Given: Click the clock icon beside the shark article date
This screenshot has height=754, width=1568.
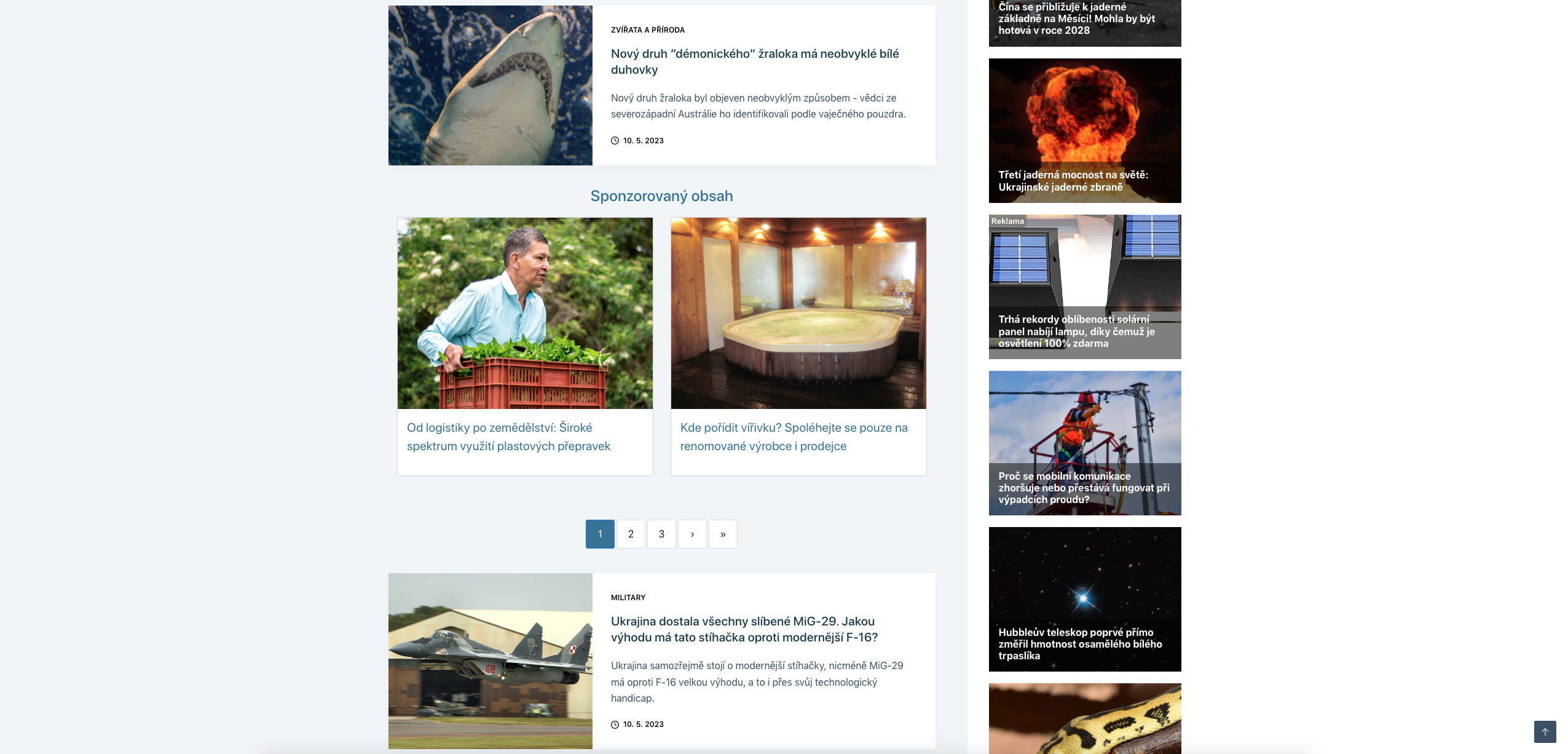Looking at the screenshot, I should [x=615, y=141].
